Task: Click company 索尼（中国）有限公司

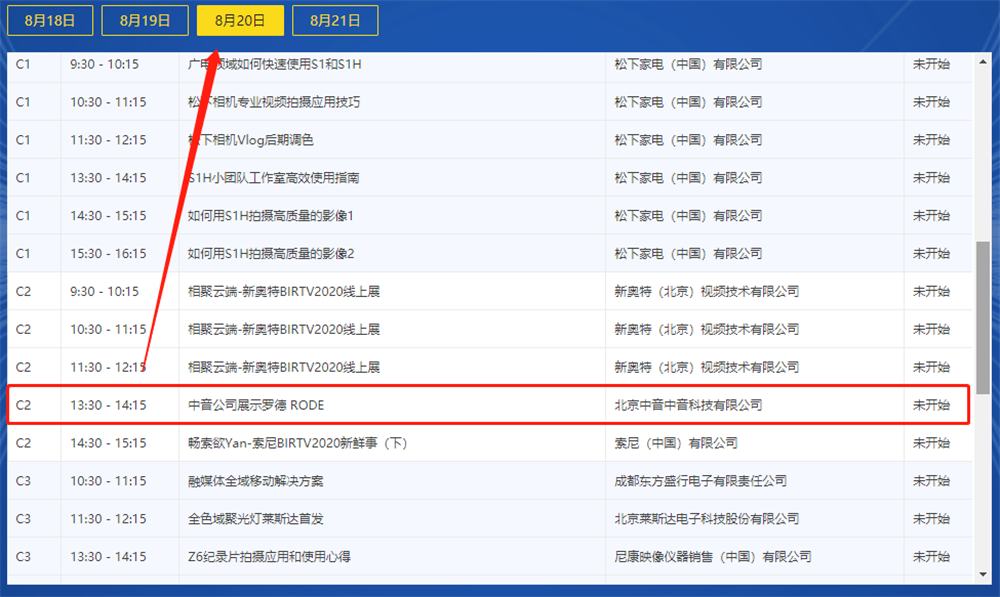Action: [676, 443]
